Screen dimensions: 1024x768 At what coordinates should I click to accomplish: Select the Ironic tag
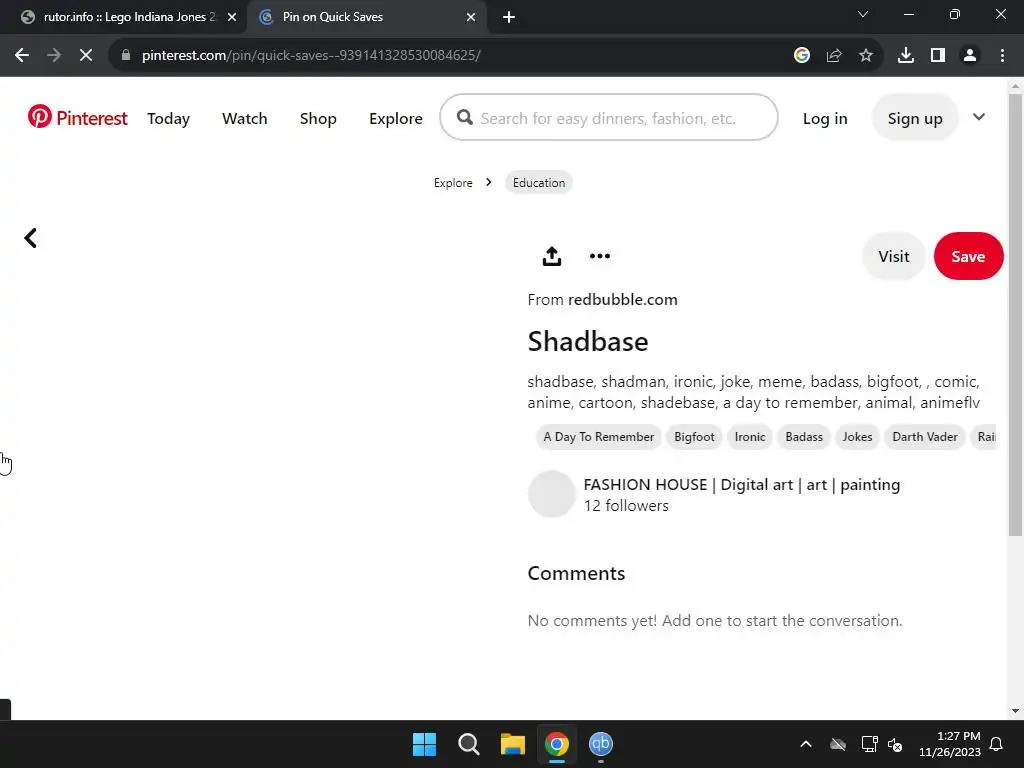point(750,437)
